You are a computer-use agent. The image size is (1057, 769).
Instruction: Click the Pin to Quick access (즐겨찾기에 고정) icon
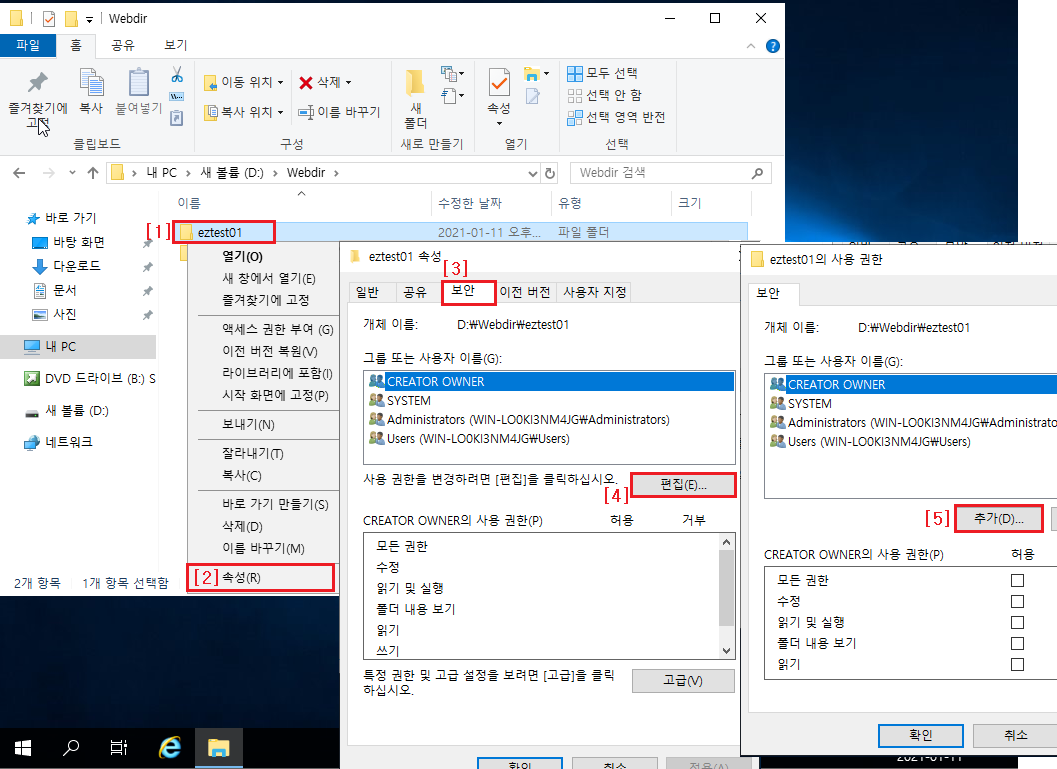[38, 83]
